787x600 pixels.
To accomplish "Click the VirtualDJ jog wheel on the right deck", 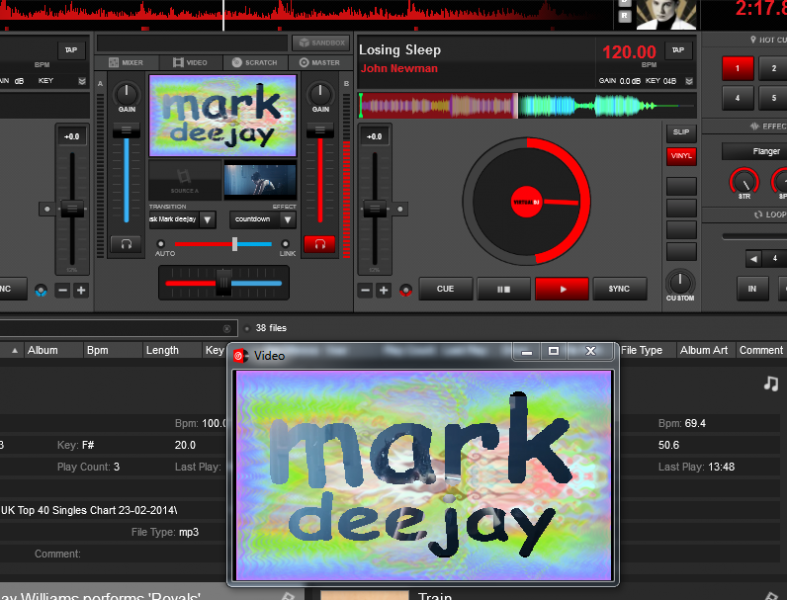I will pyautogui.click(x=527, y=201).
